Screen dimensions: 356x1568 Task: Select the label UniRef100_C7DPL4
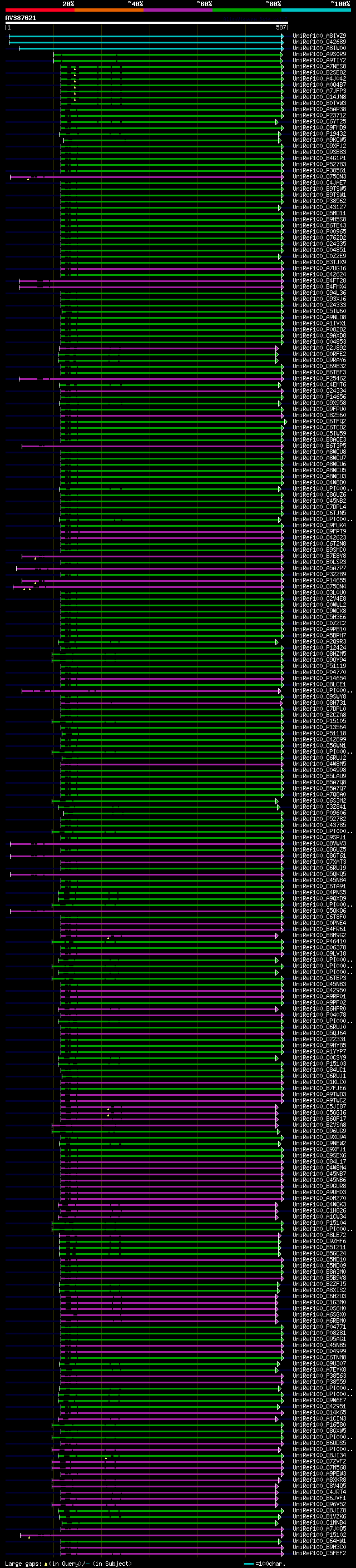click(x=319, y=507)
